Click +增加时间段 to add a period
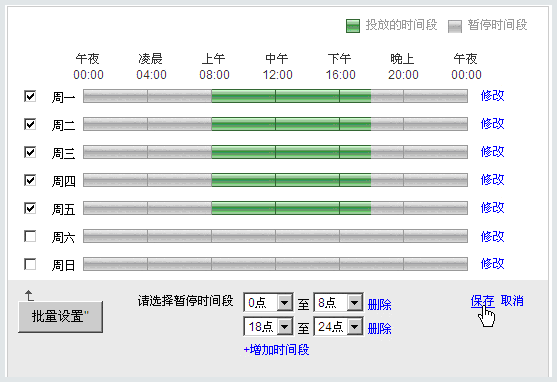This screenshot has width=557, height=382. pyautogui.click(x=276, y=350)
